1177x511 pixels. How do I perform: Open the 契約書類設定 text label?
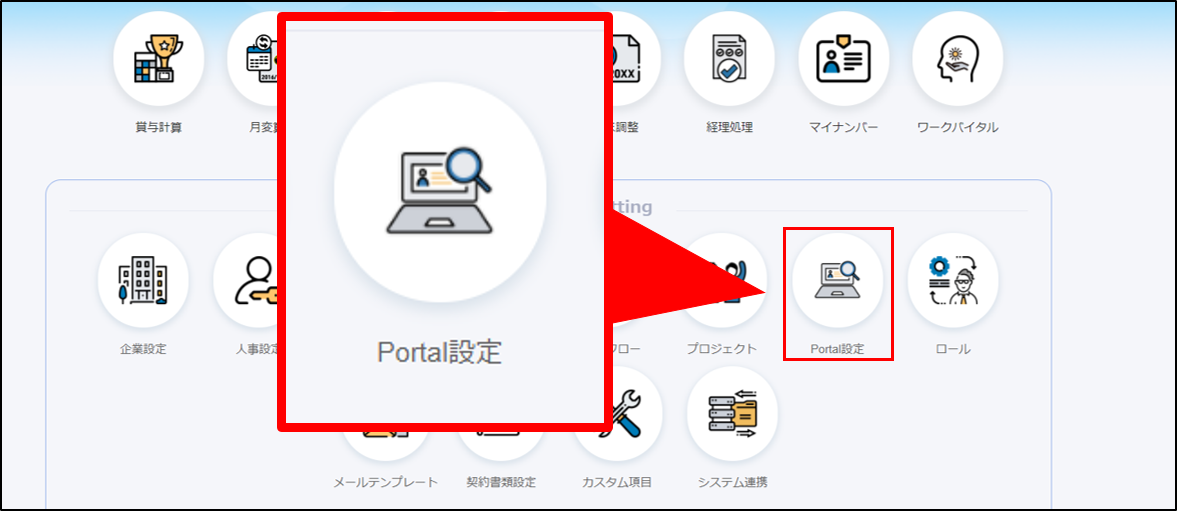tap(501, 482)
